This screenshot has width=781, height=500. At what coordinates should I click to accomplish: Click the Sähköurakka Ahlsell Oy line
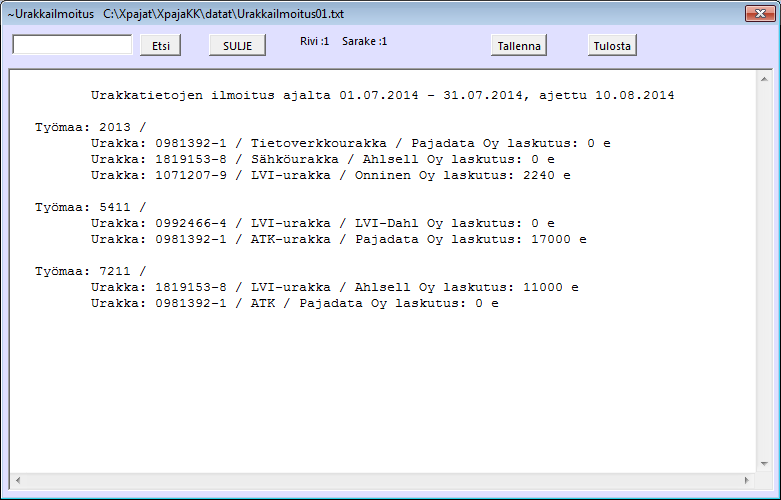(x=323, y=159)
